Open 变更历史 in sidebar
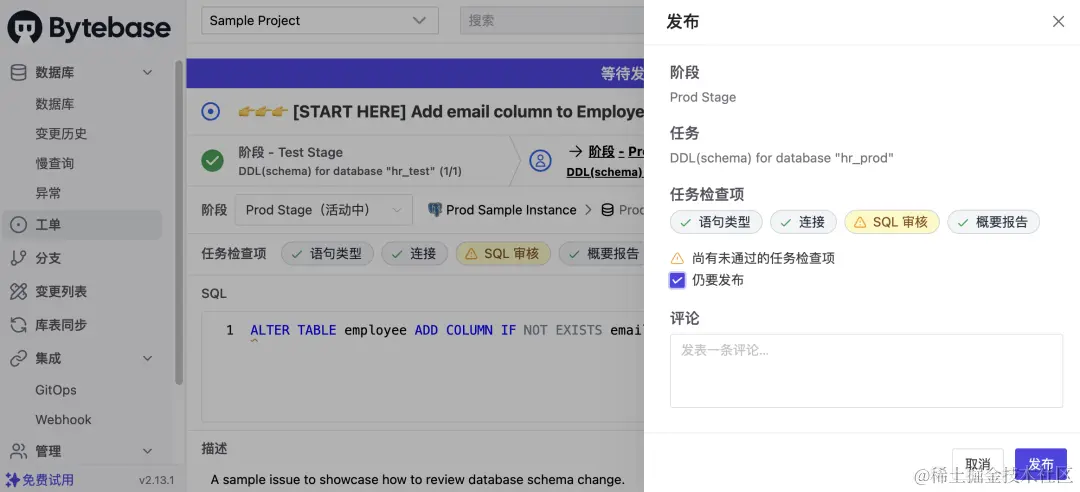The width and height of the screenshot is (1080, 492). (61, 134)
